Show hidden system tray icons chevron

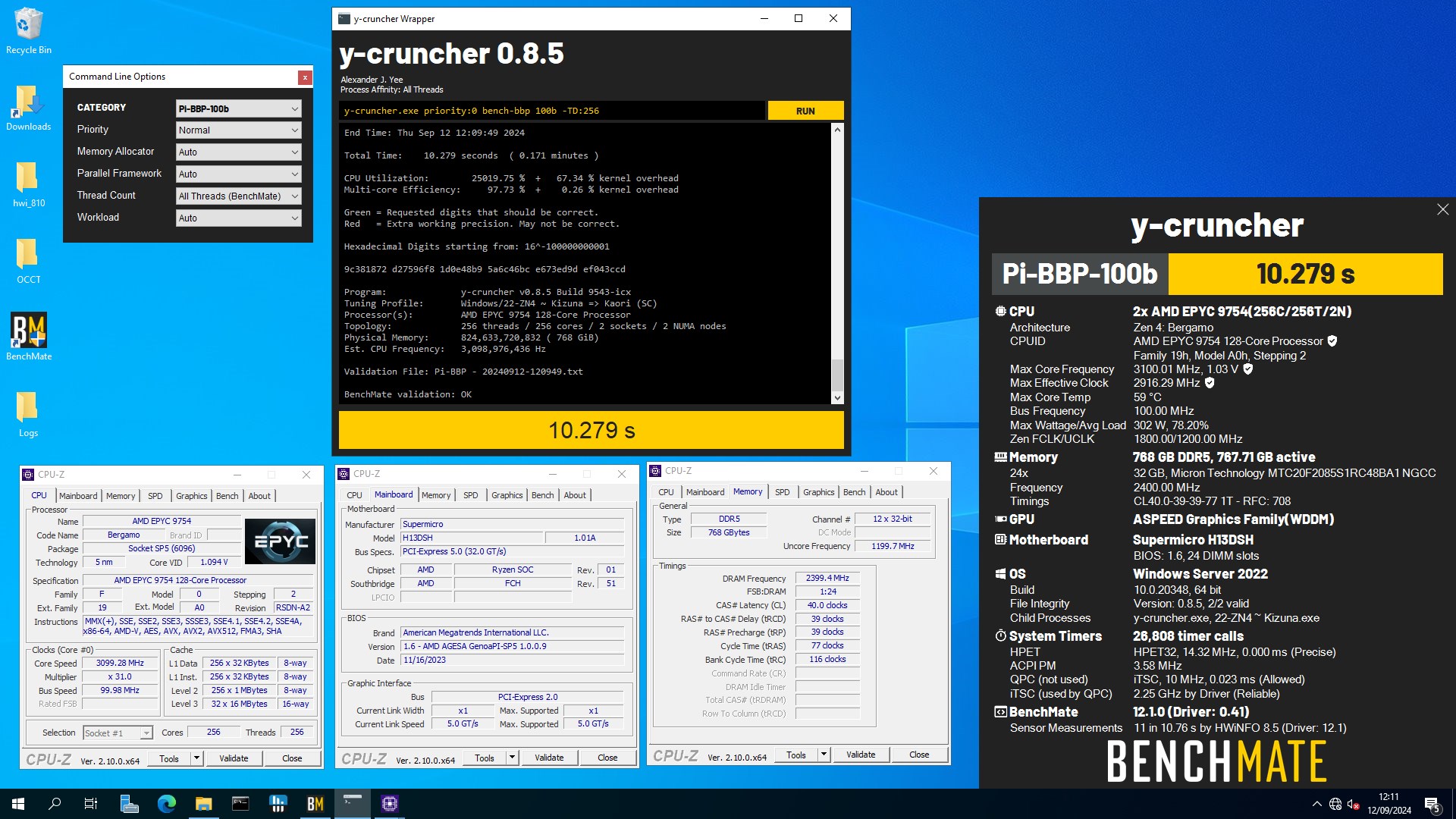click(1316, 804)
